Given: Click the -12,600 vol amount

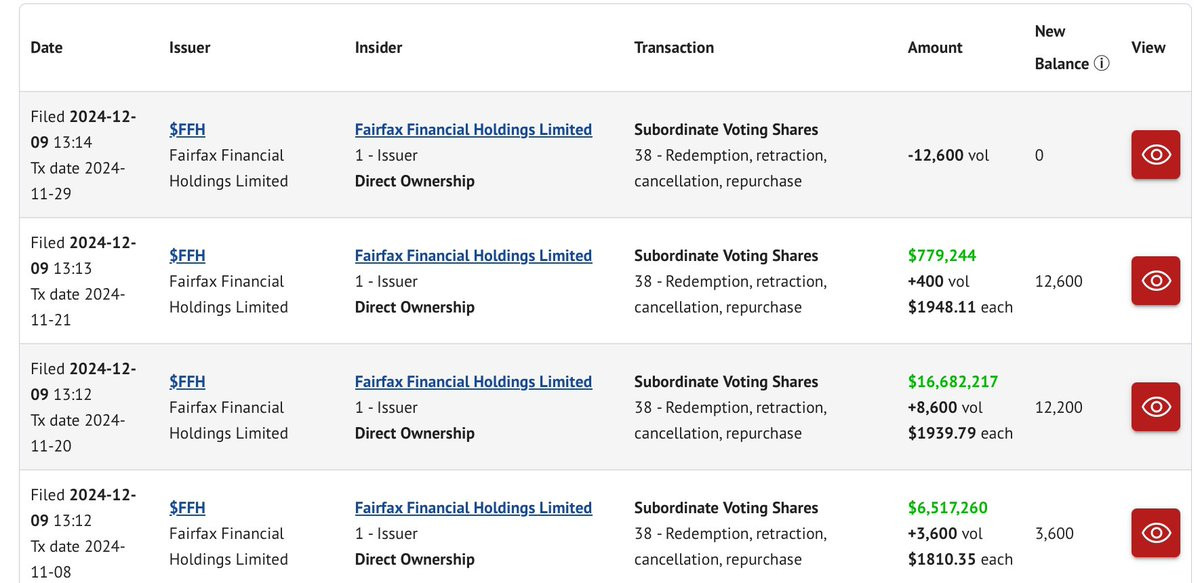Looking at the screenshot, I should point(948,155).
